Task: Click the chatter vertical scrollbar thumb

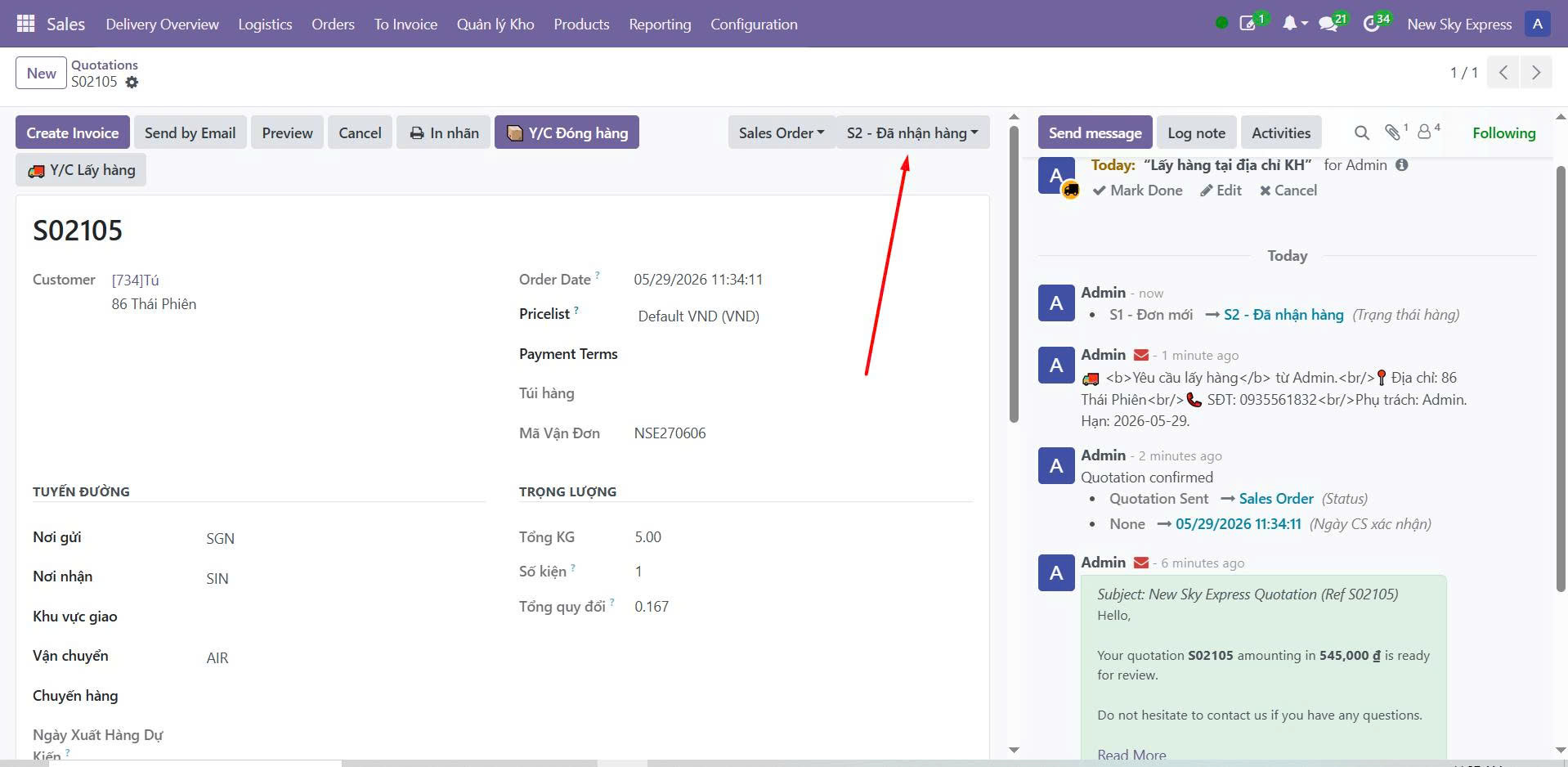Action: (x=1561, y=379)
